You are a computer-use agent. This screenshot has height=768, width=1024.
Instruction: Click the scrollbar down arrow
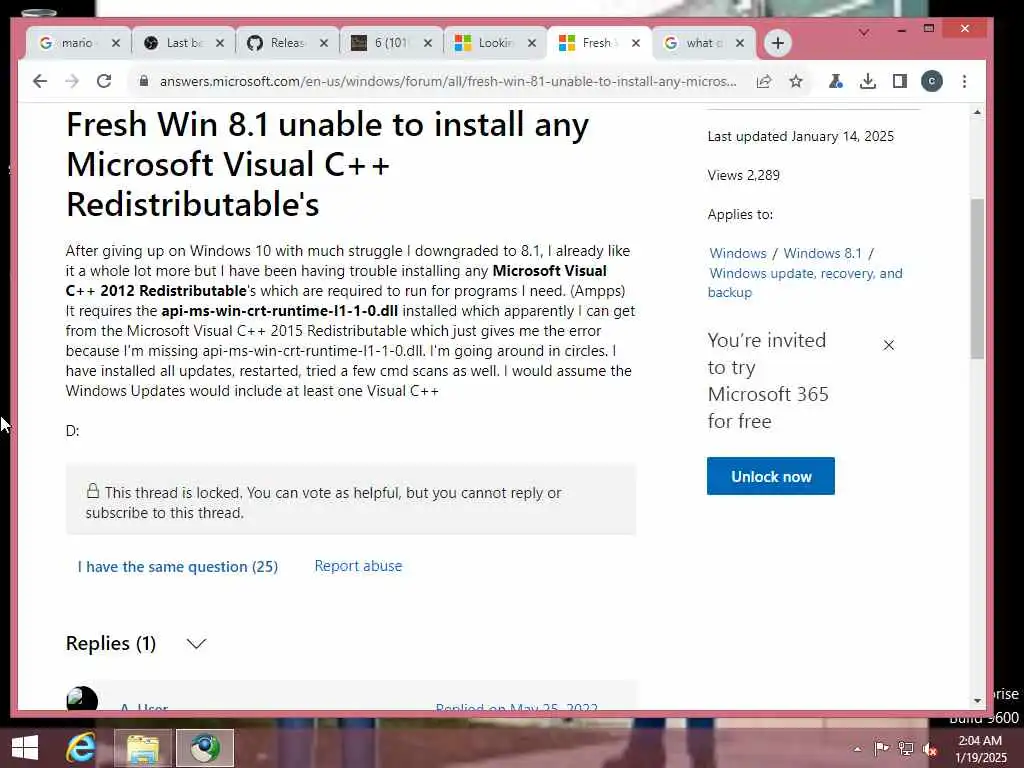click(977, 700)
